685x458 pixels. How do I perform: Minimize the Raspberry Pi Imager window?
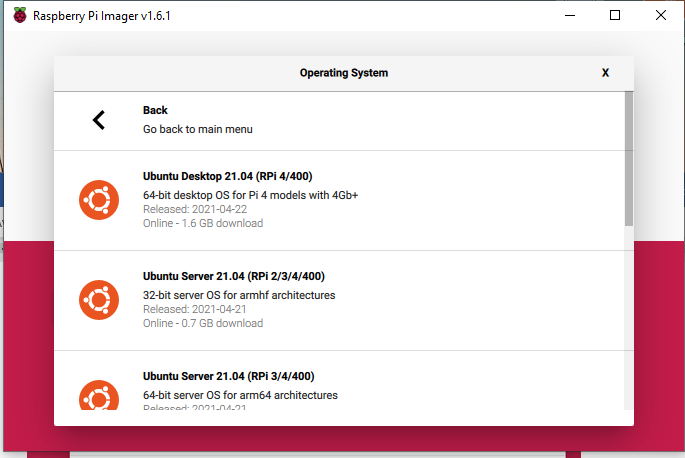[570, 15]
